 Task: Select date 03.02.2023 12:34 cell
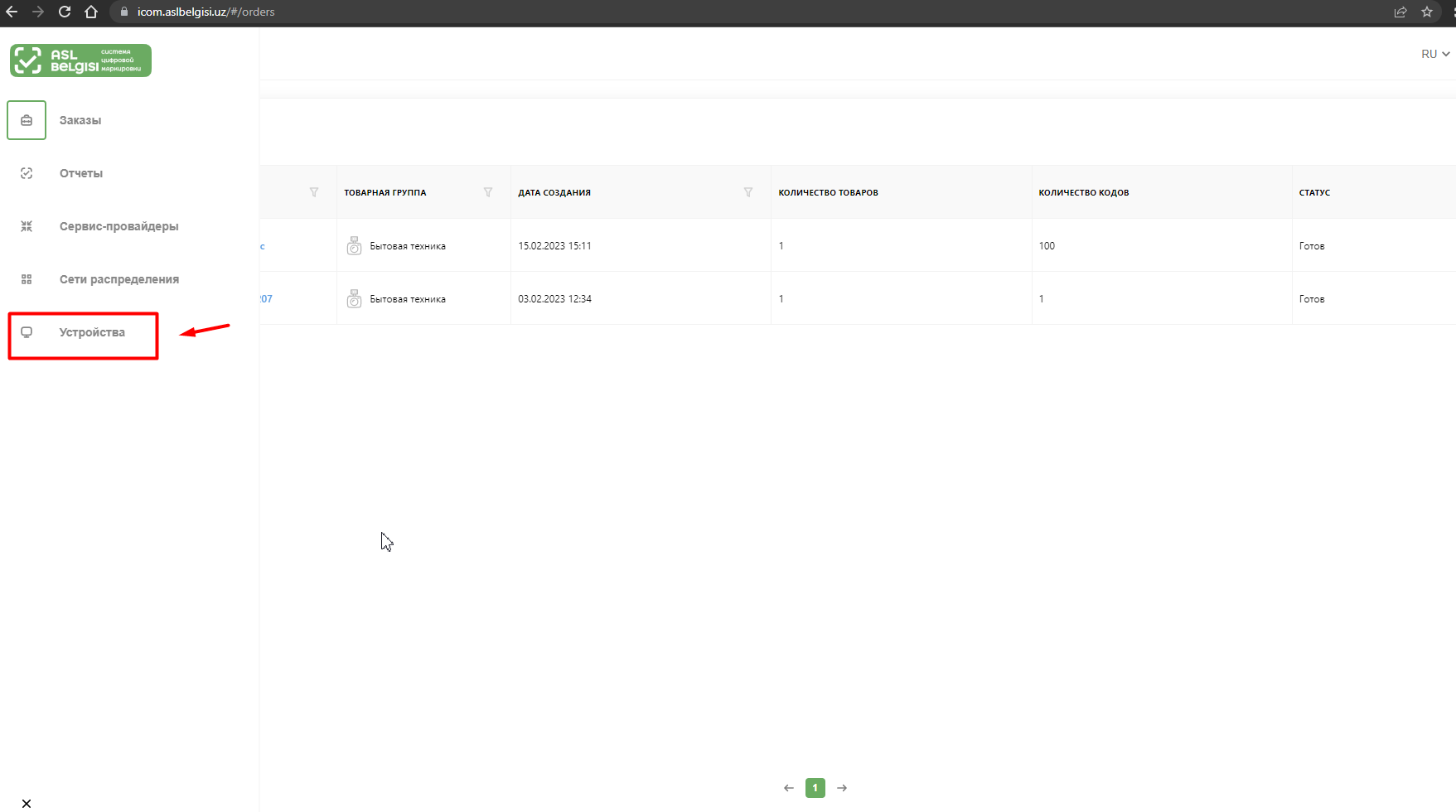pyautogui.click(x=554, y=299)
